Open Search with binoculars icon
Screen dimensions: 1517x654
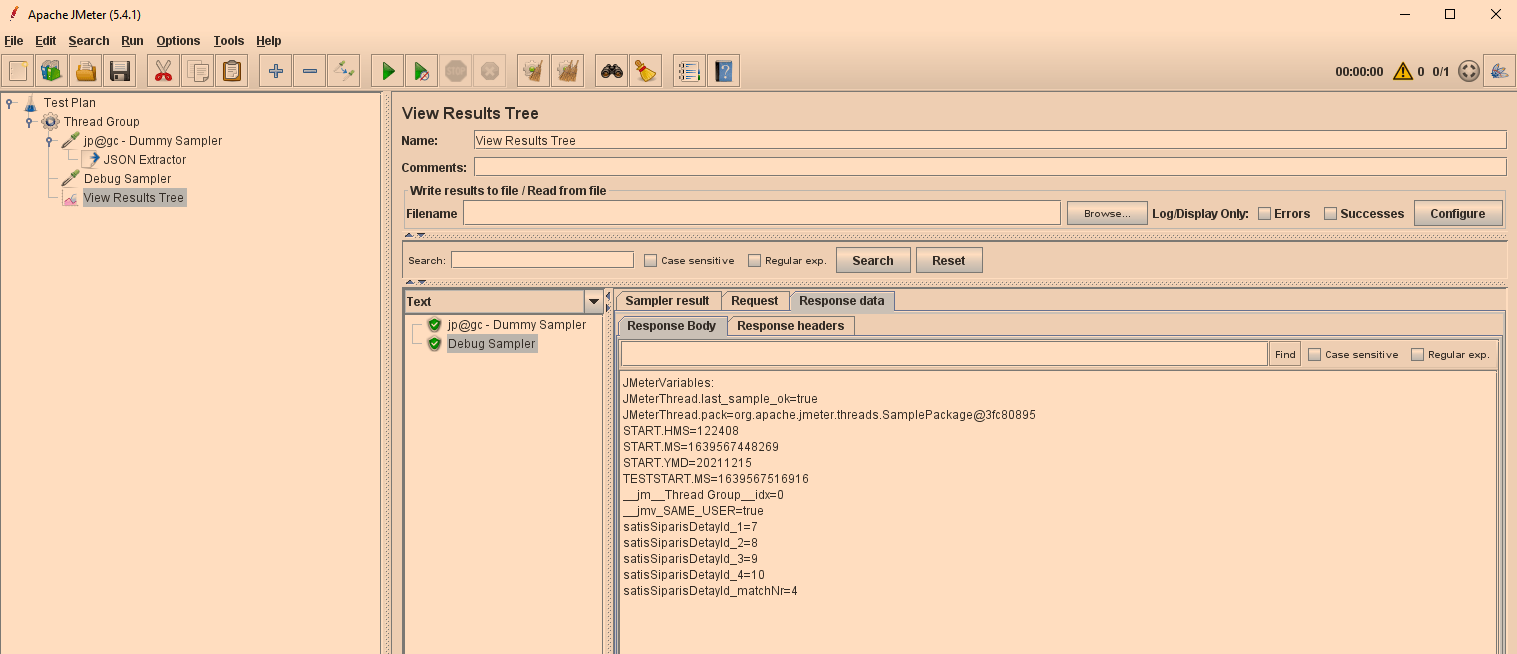click(x=612, y=71)
